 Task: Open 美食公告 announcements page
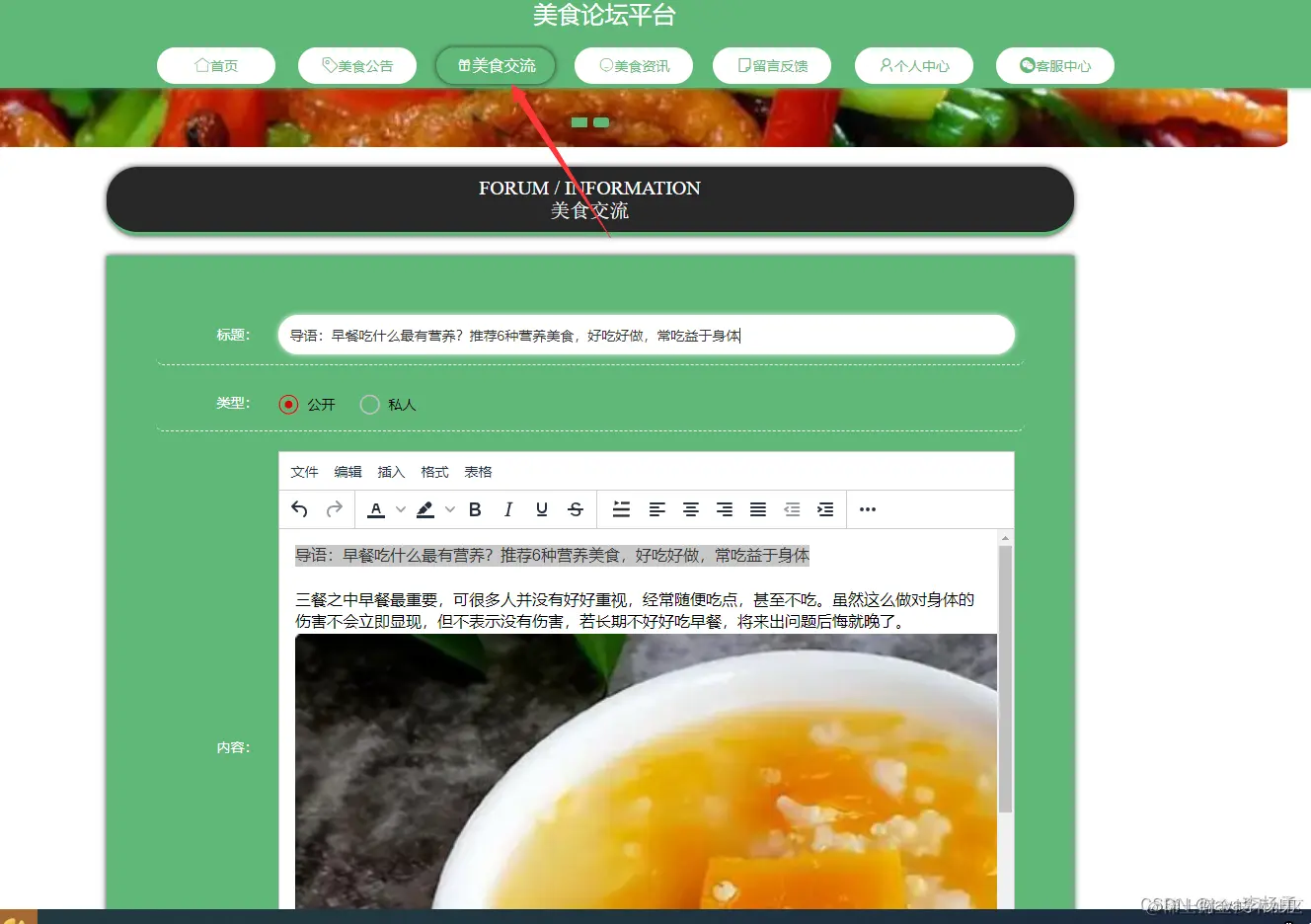click(357, 65)
